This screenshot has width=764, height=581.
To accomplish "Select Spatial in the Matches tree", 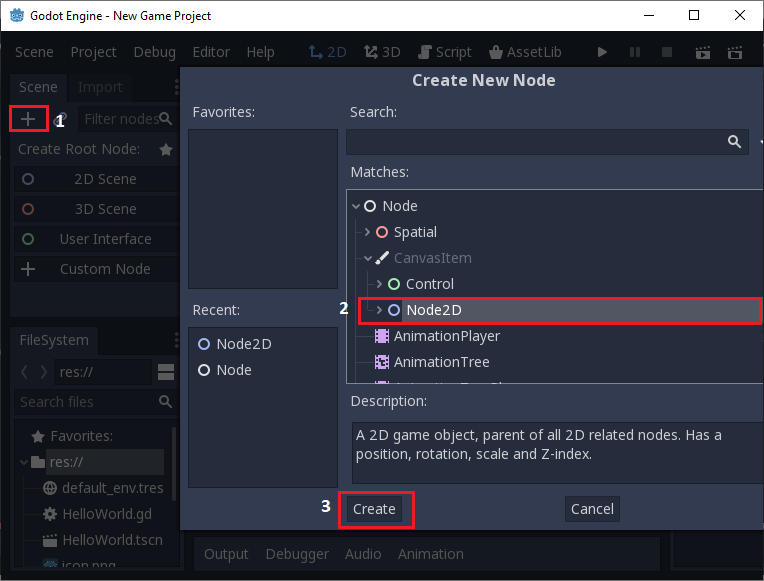I will pyautogui.click(x=415, y=232).
